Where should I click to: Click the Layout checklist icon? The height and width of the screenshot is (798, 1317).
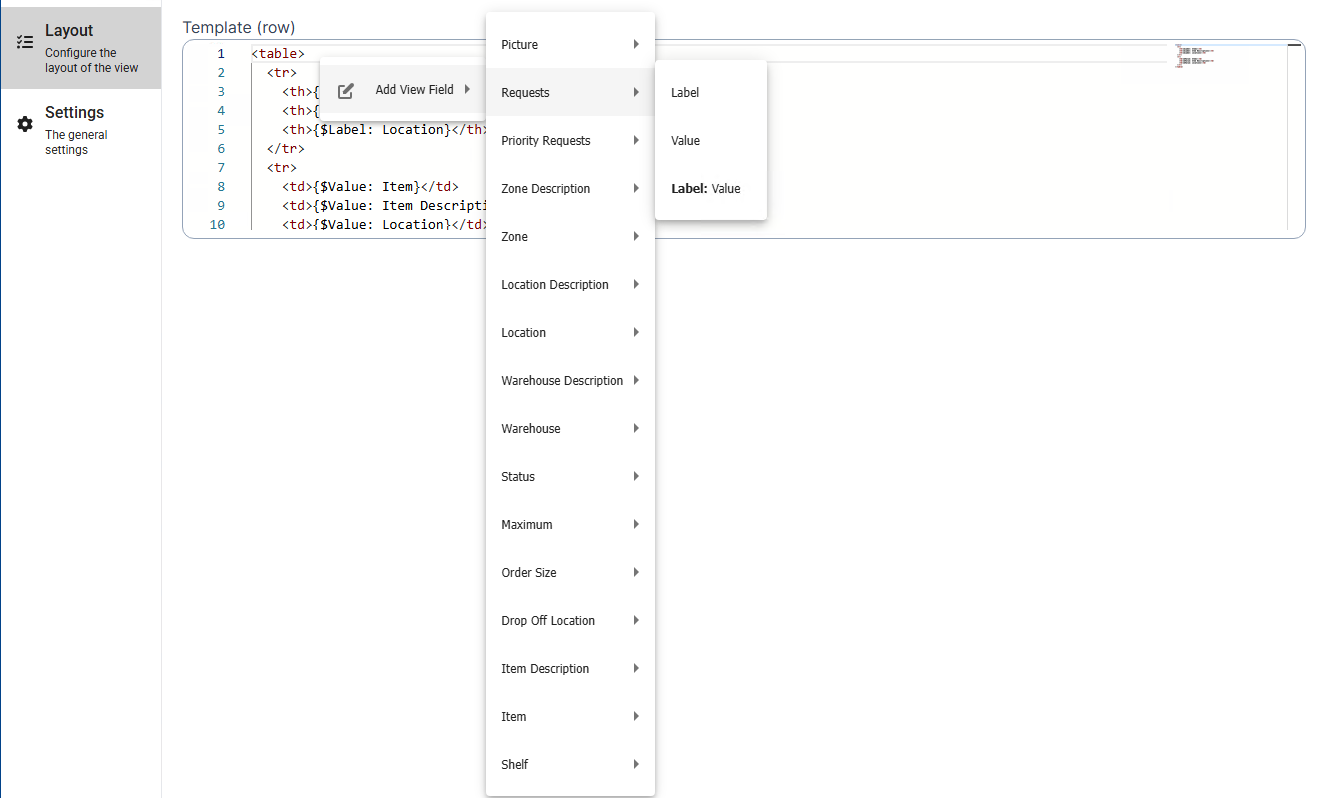pos(25,42)
